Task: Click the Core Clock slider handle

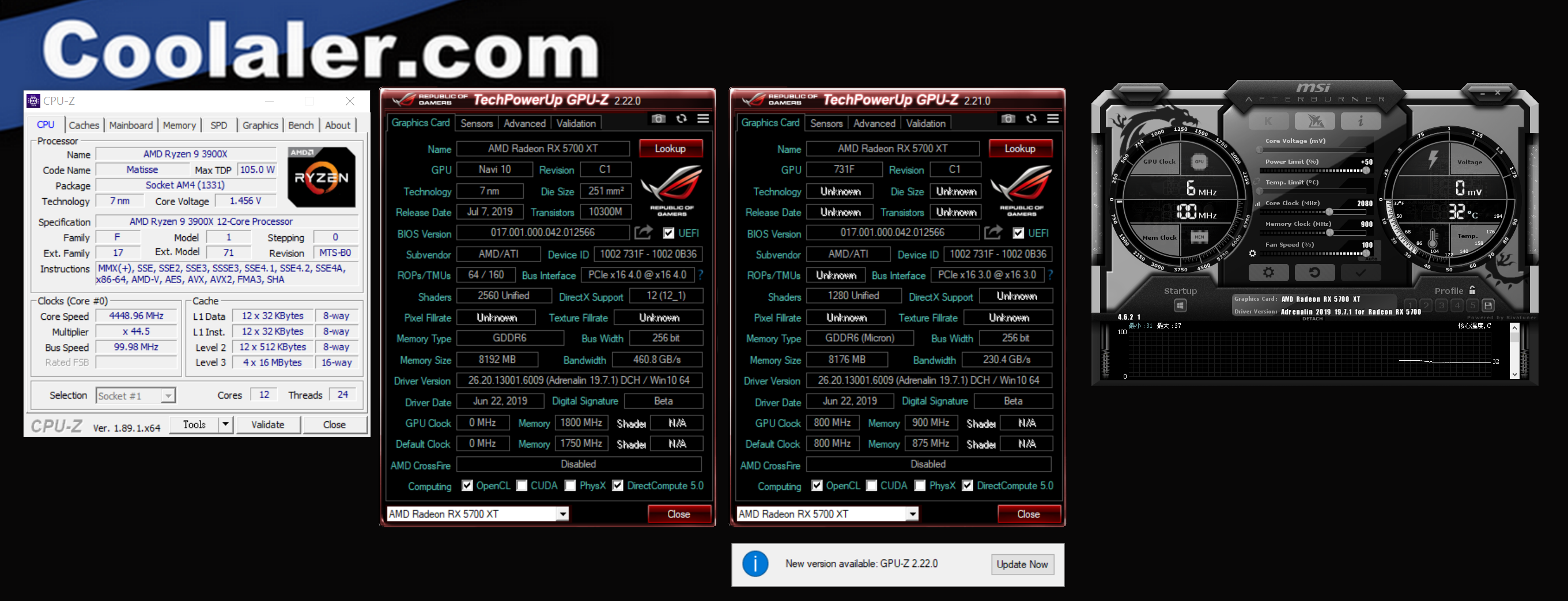Action: coord(1329,212)
